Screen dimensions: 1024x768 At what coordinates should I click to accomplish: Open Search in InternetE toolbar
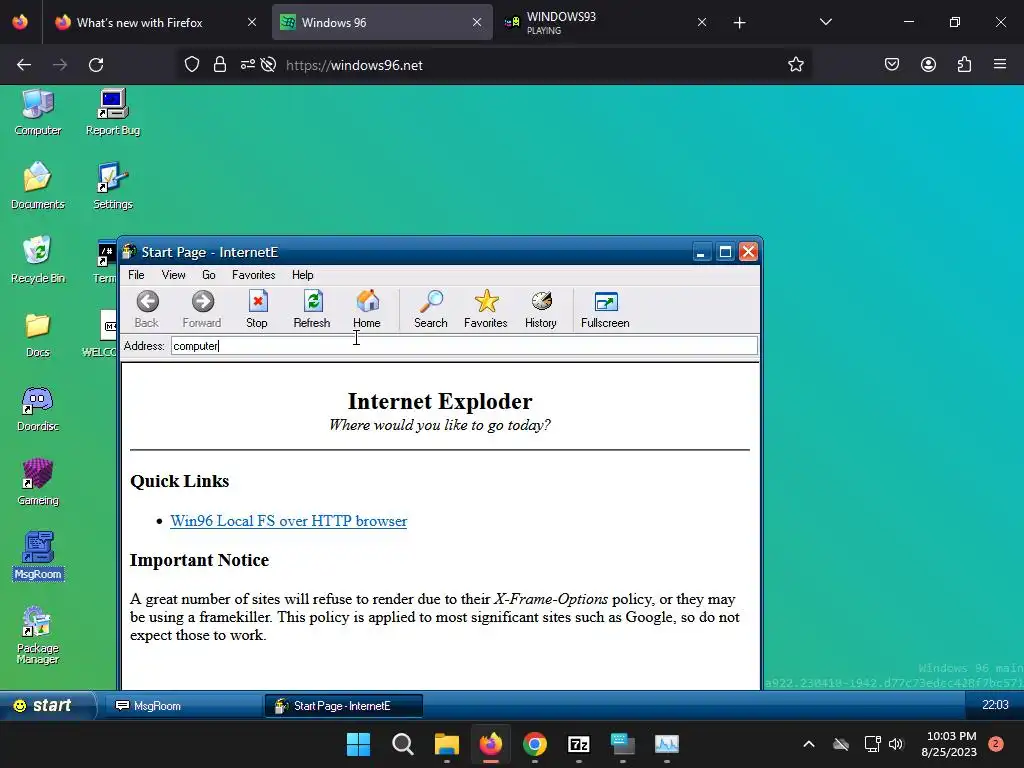point(430,309)
